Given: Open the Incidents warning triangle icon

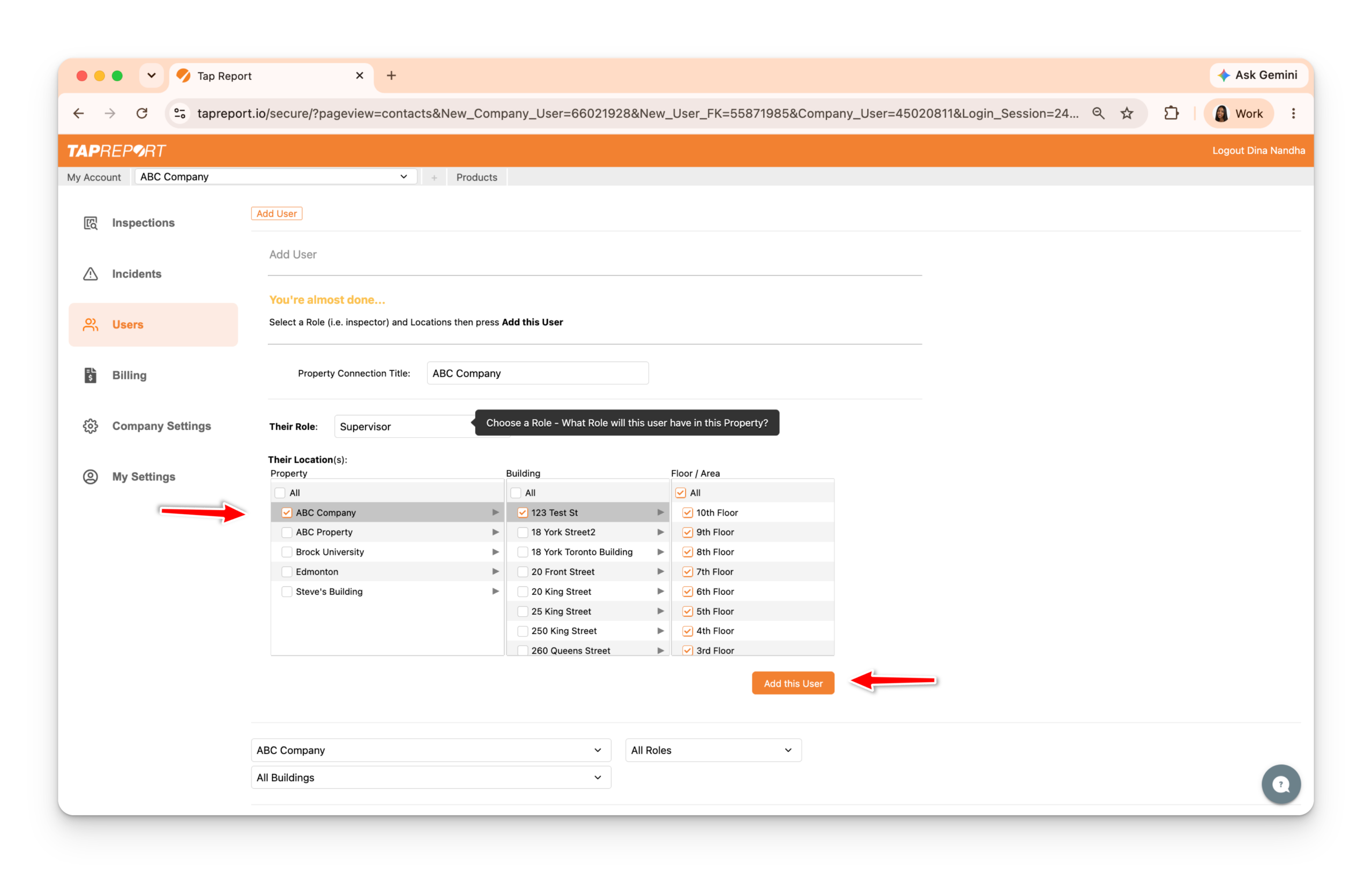Looking at the screenshot, I should (x=91, y=273).
